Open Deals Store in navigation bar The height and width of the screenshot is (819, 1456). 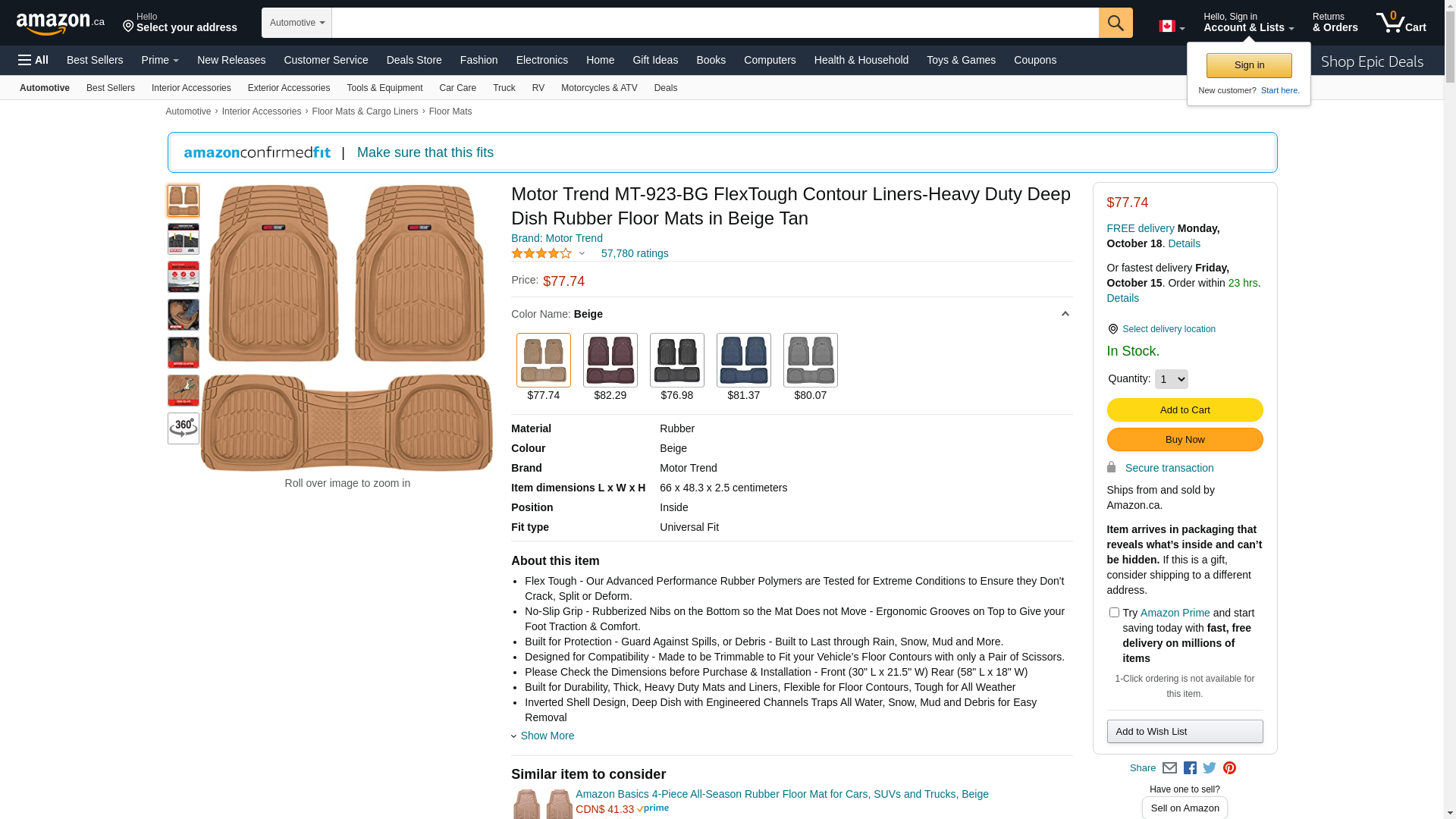point(413,60)
